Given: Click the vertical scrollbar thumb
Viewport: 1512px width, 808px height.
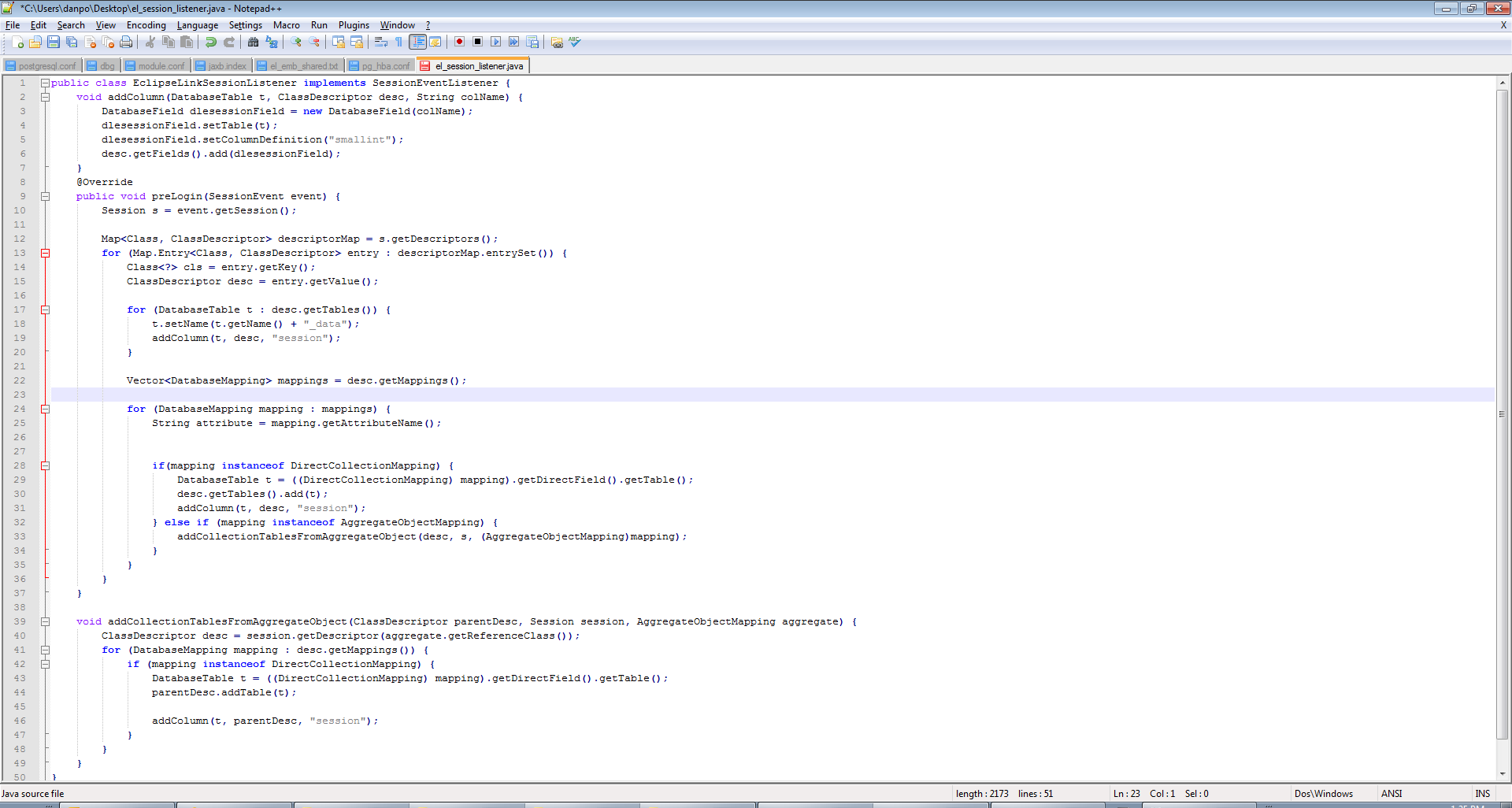Looking at the screenshot, I should click(x=1503, y=414).
